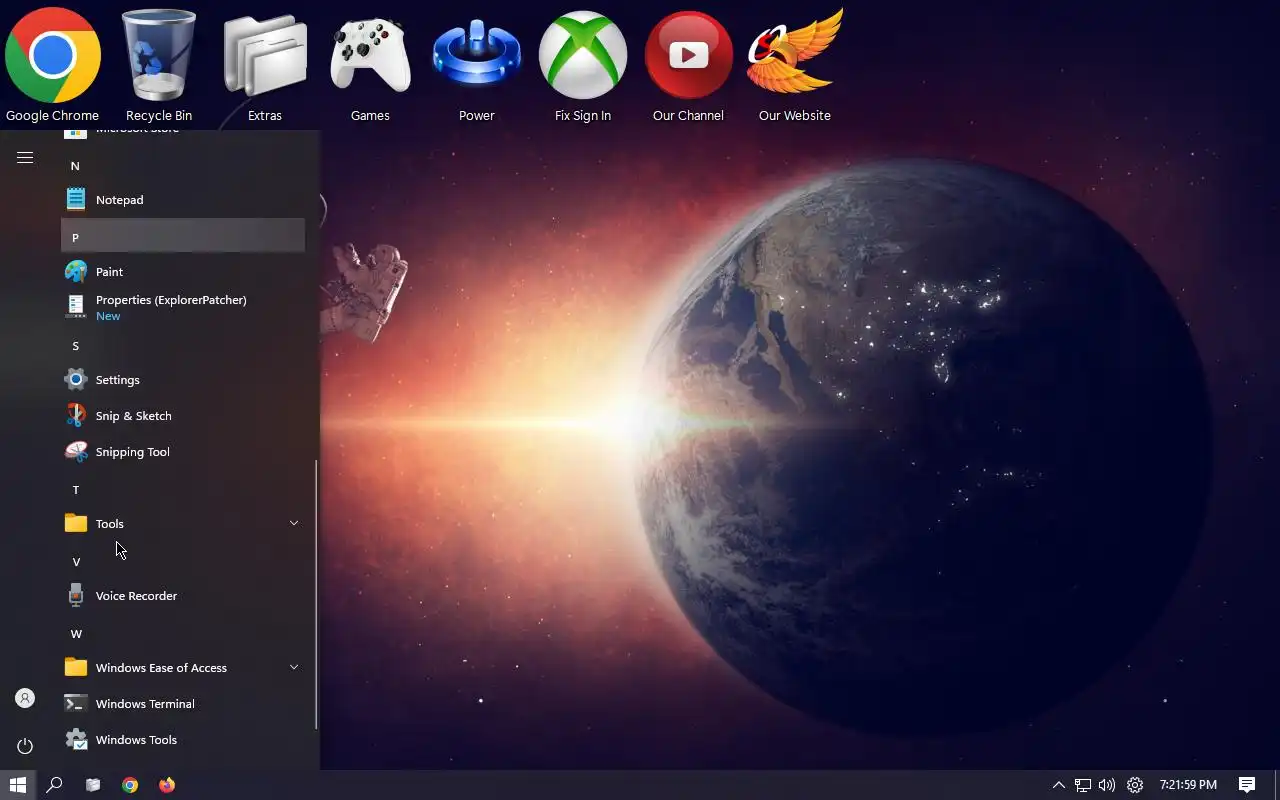Click the settings gear in system tray
Screen dimensions: 1280x800
[x=1135, y=785]
